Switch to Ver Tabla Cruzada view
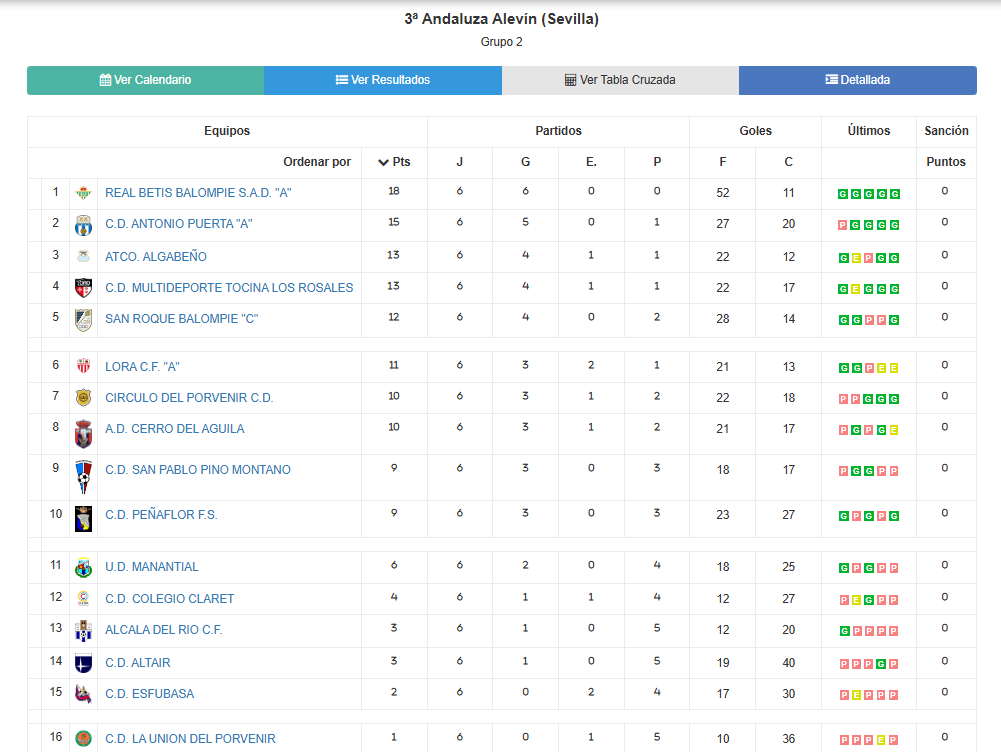 pyautogui.click(x=621, y=80)
